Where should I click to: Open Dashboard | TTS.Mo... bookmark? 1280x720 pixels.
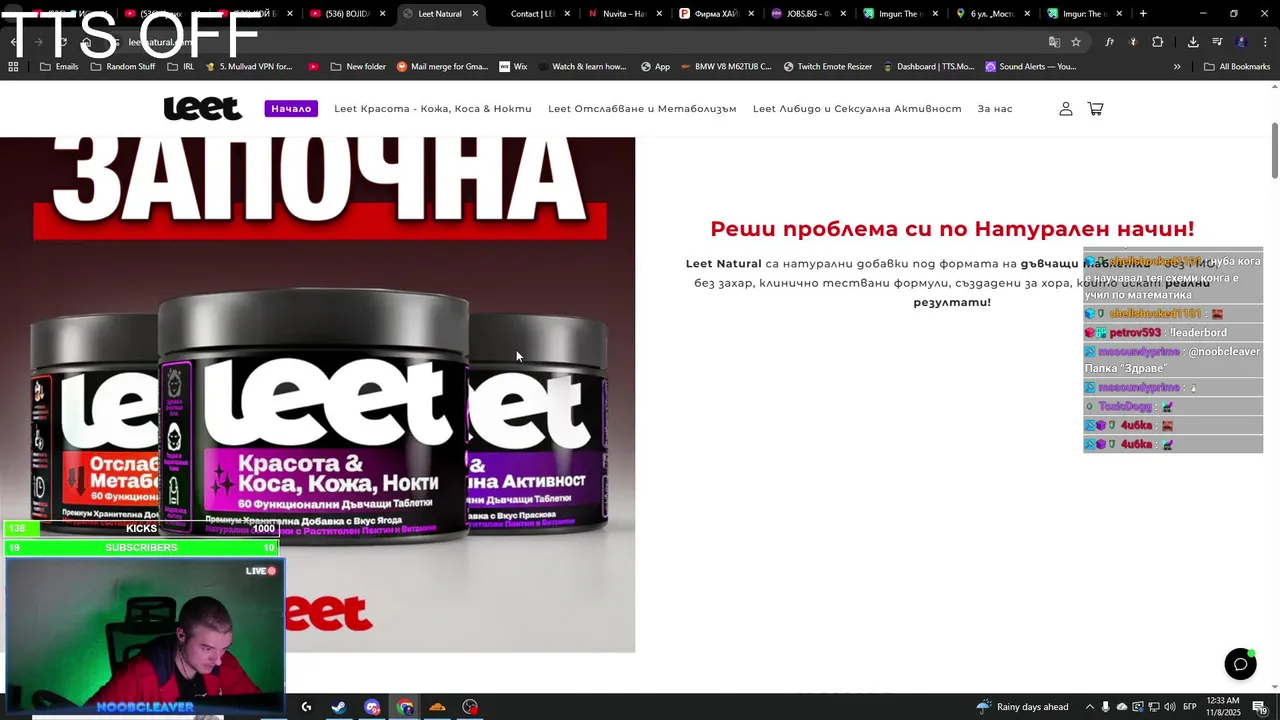coord(930,67)
